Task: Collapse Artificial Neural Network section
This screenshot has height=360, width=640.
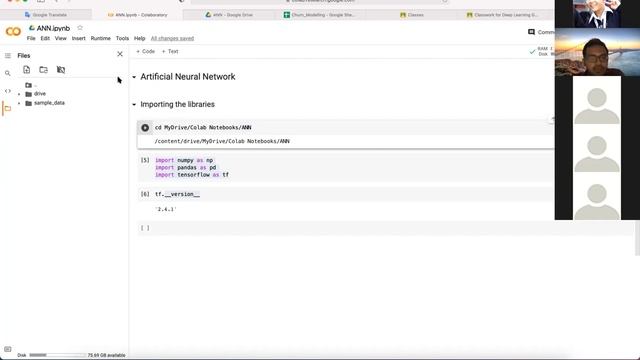Action: coord(134,77)
